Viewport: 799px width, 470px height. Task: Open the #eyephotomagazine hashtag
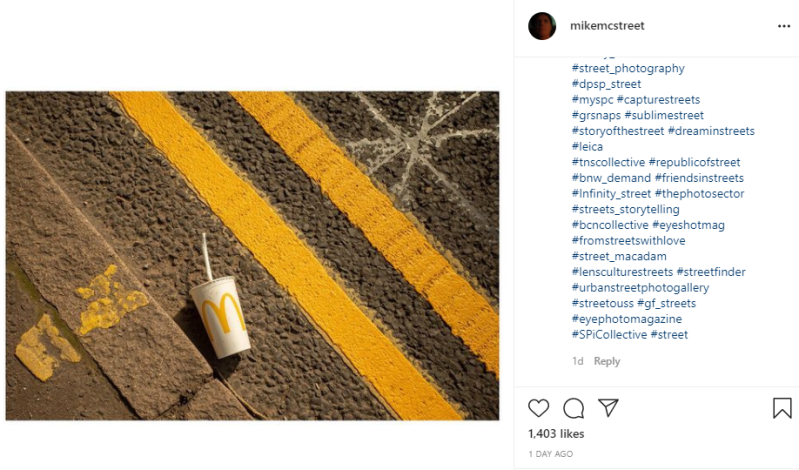click(626, 319)
